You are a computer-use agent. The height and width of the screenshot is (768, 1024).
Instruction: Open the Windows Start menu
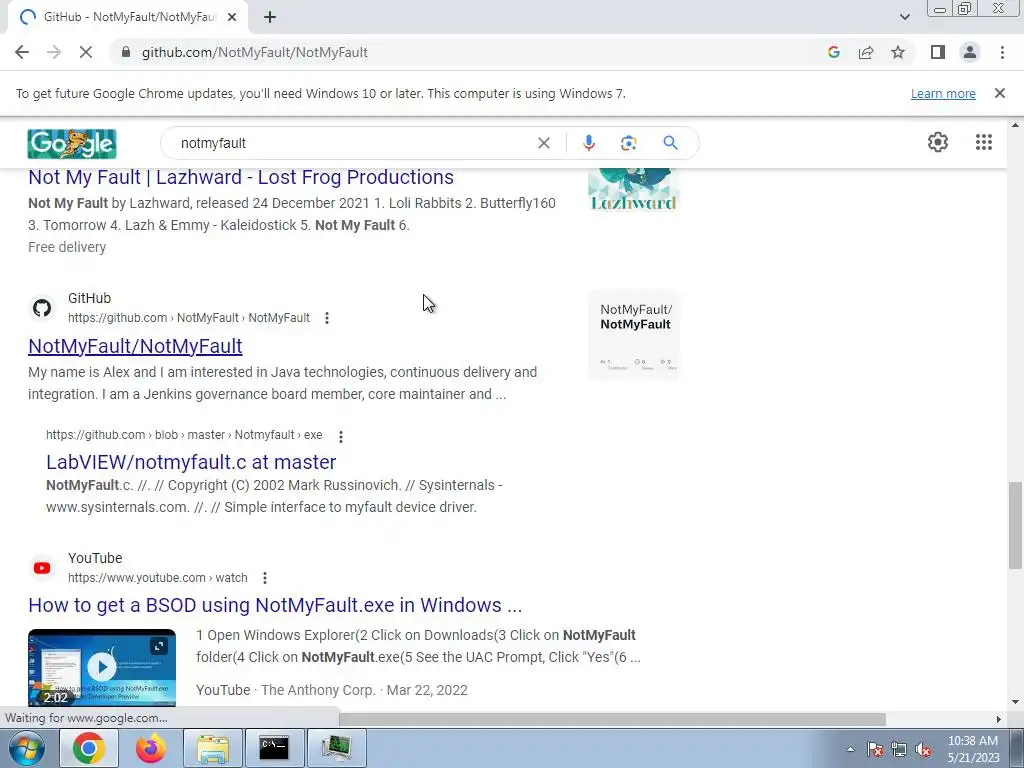tap(27, 748)
